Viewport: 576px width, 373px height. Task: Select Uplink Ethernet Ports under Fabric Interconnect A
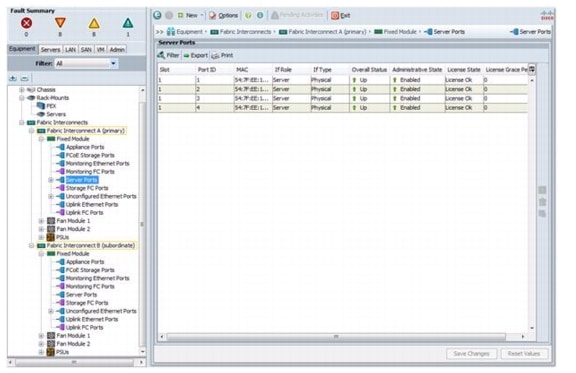pos(88,205)
